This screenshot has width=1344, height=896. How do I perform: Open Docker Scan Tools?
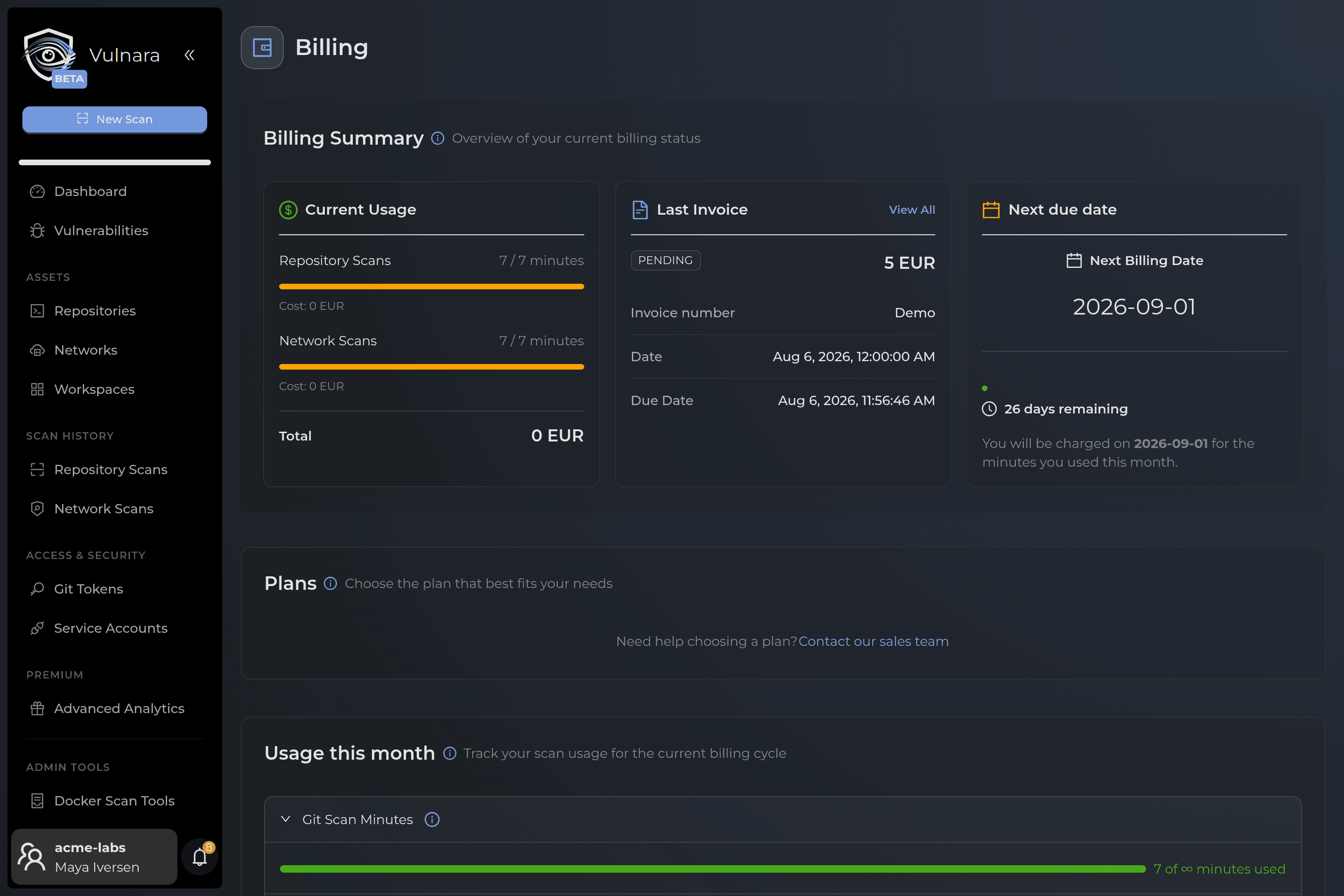[115, 801]
